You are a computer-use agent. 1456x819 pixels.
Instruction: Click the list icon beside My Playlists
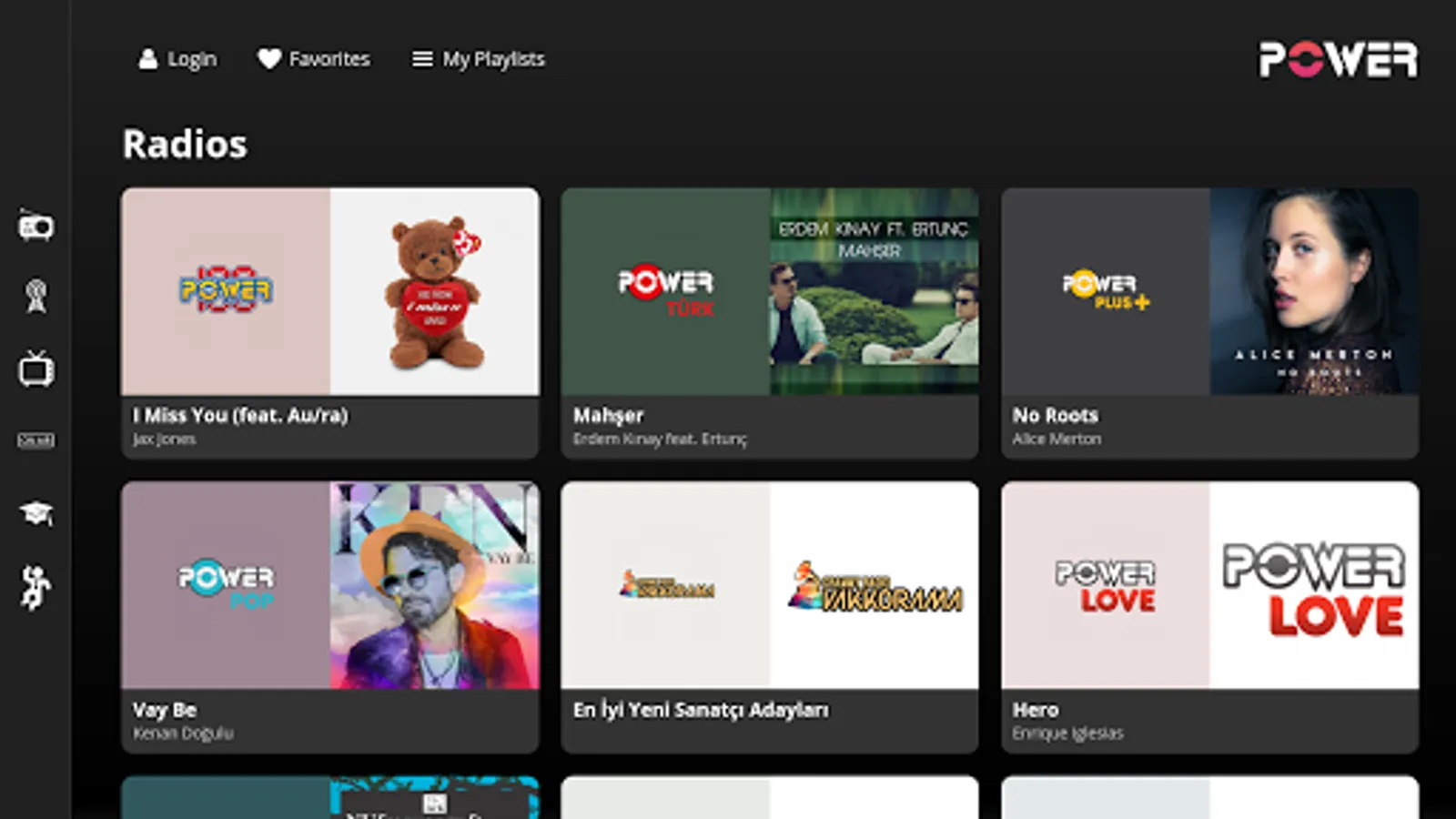[x=422, y=59]
